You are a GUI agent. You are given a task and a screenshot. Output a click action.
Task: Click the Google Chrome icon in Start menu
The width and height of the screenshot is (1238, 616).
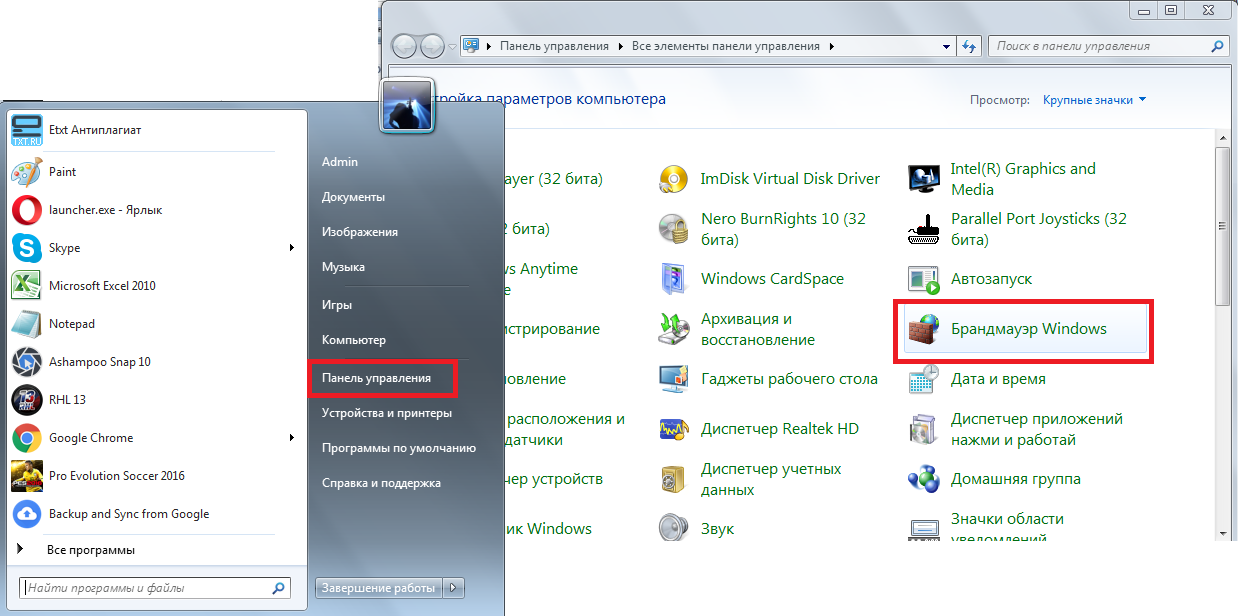[26, 438]
